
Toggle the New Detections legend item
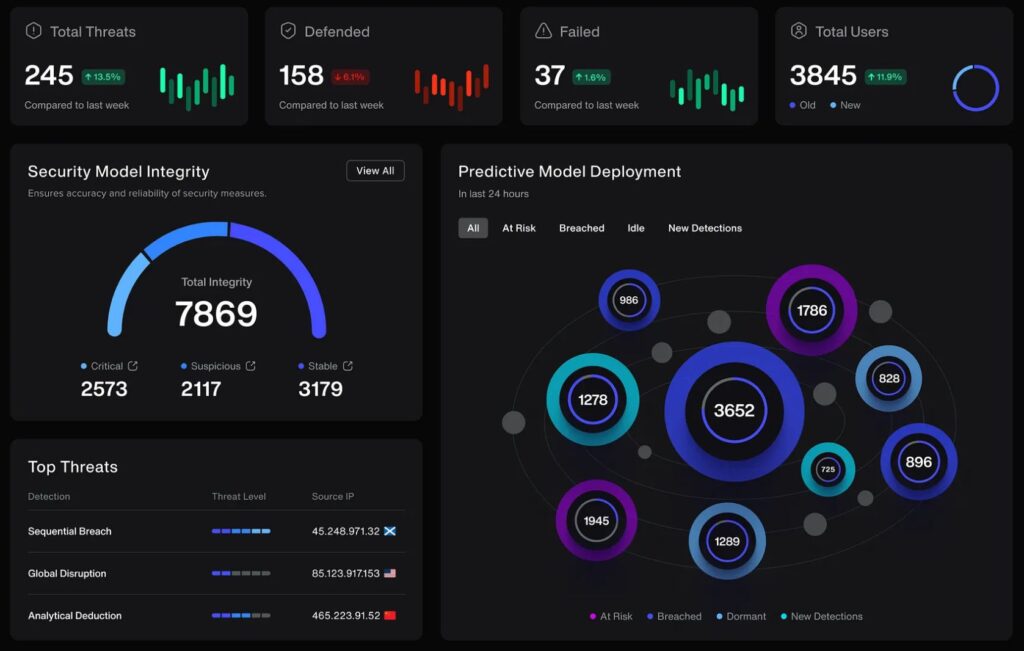(x=821, y=616)
